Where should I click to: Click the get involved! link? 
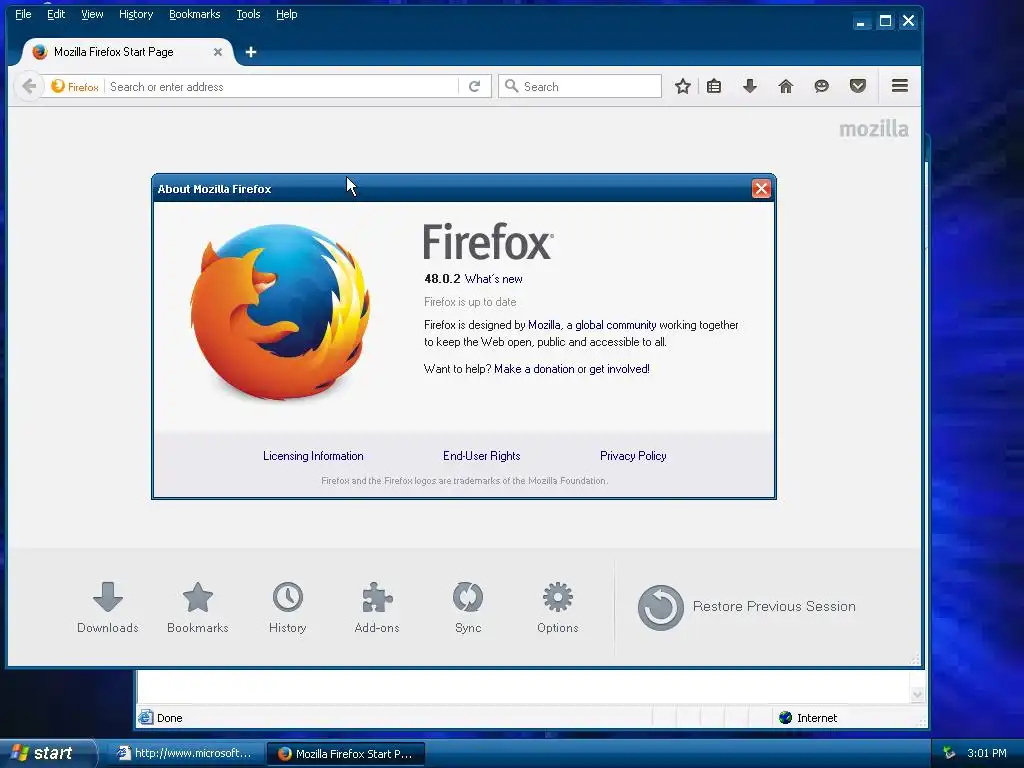pyautogui.click(x=619, y=369)
